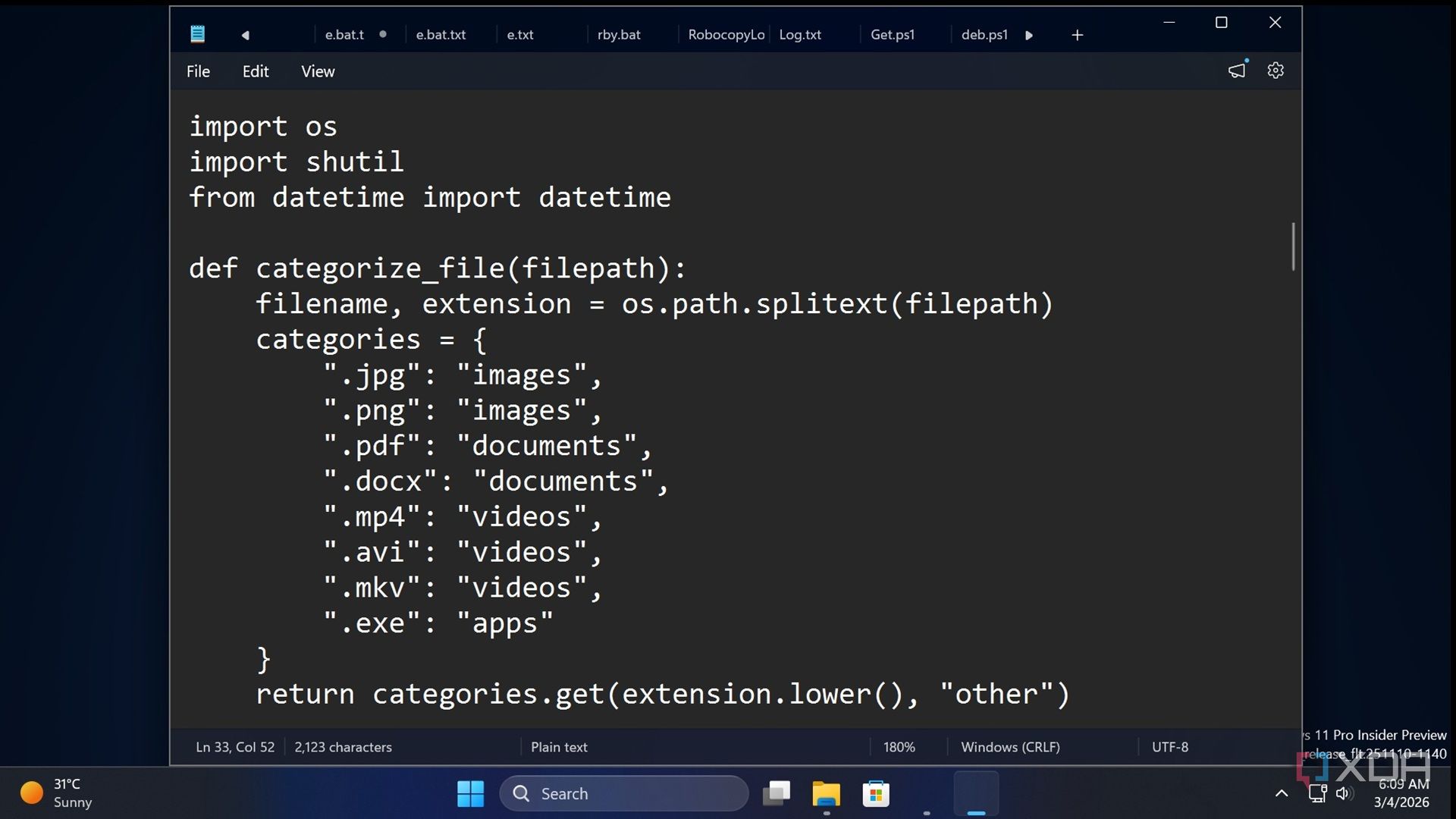Open Microsoft Store from taskbar
Image resolution: width=1456 pixels, height=819 pixels.
(x=876, y=794)
